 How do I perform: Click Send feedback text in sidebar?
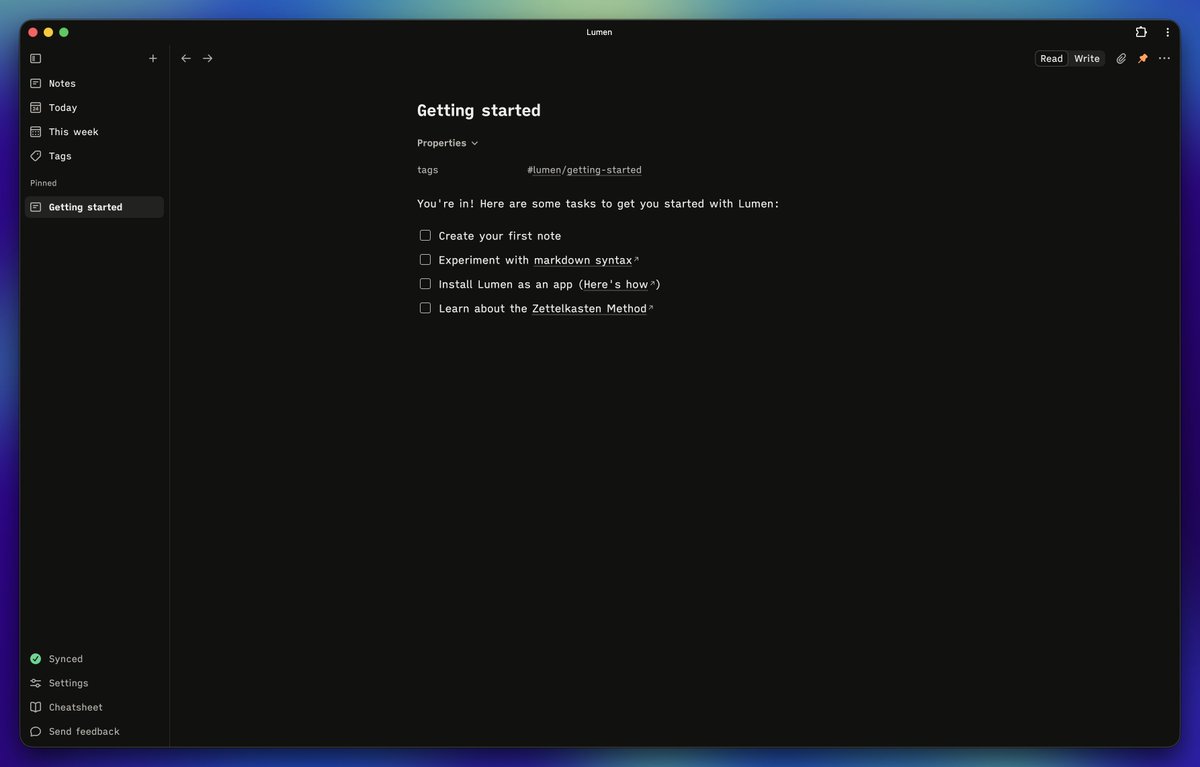coord(84,732)
